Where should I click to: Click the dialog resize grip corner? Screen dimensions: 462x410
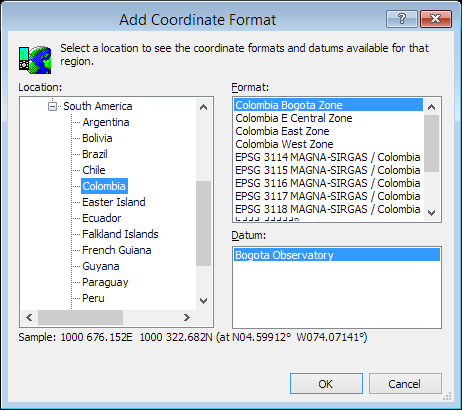[447, 396]
